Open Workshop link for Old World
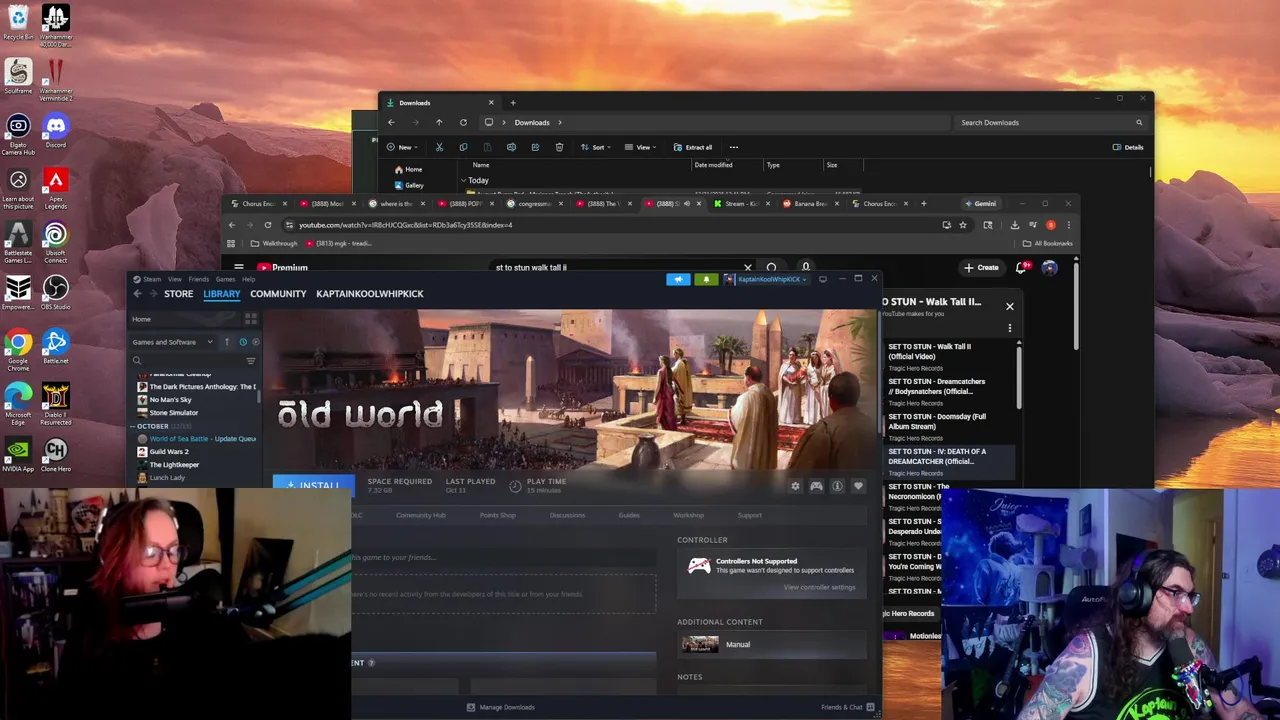This screenshot has height=720, width=1280. click(688, 515)
